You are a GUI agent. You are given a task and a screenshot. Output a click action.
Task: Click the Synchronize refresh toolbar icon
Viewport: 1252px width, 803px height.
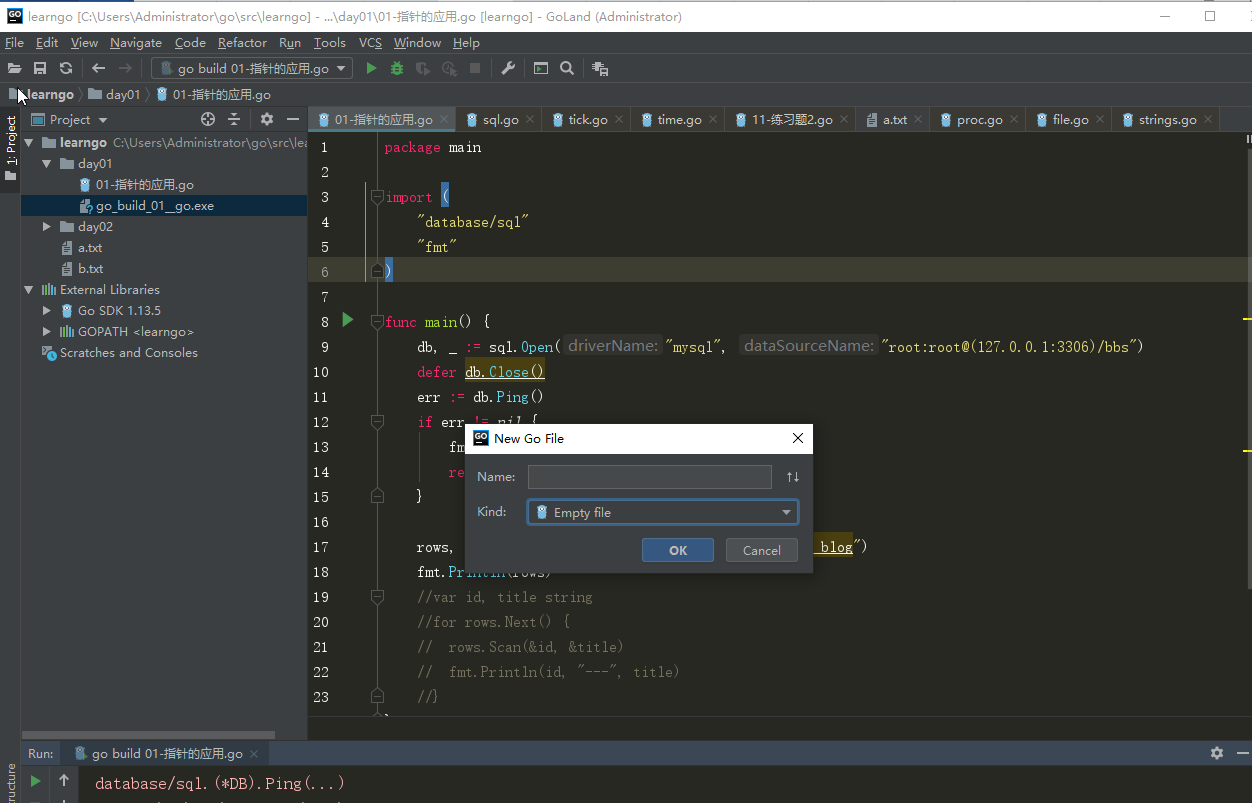point(66,68)
